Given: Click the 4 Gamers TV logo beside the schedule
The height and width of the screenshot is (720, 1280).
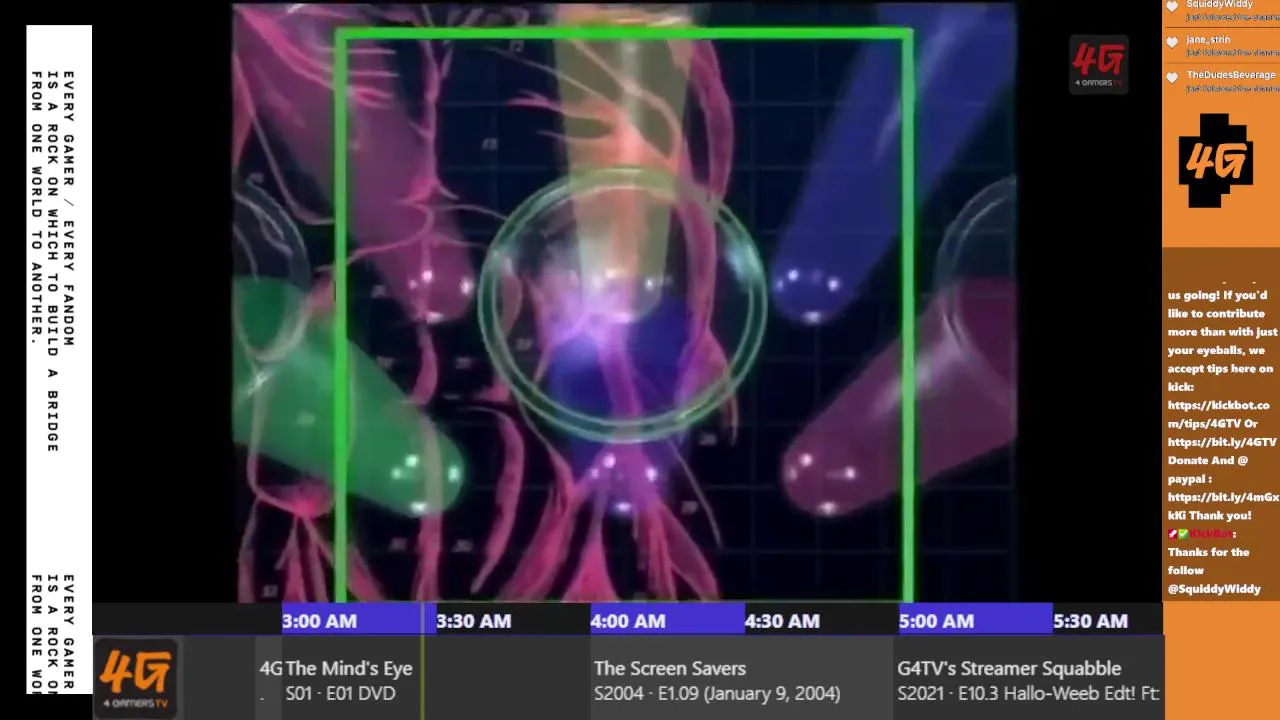Looking at the screenshot, I should [137, 680].
